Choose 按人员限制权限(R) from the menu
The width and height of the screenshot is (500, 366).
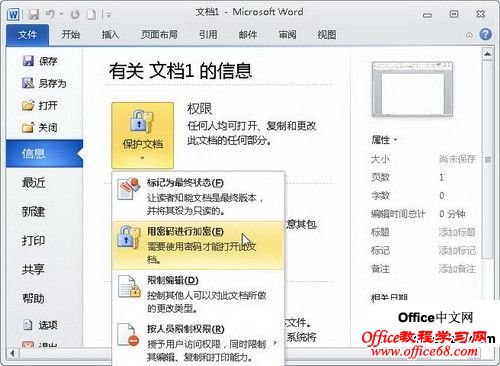198,343
